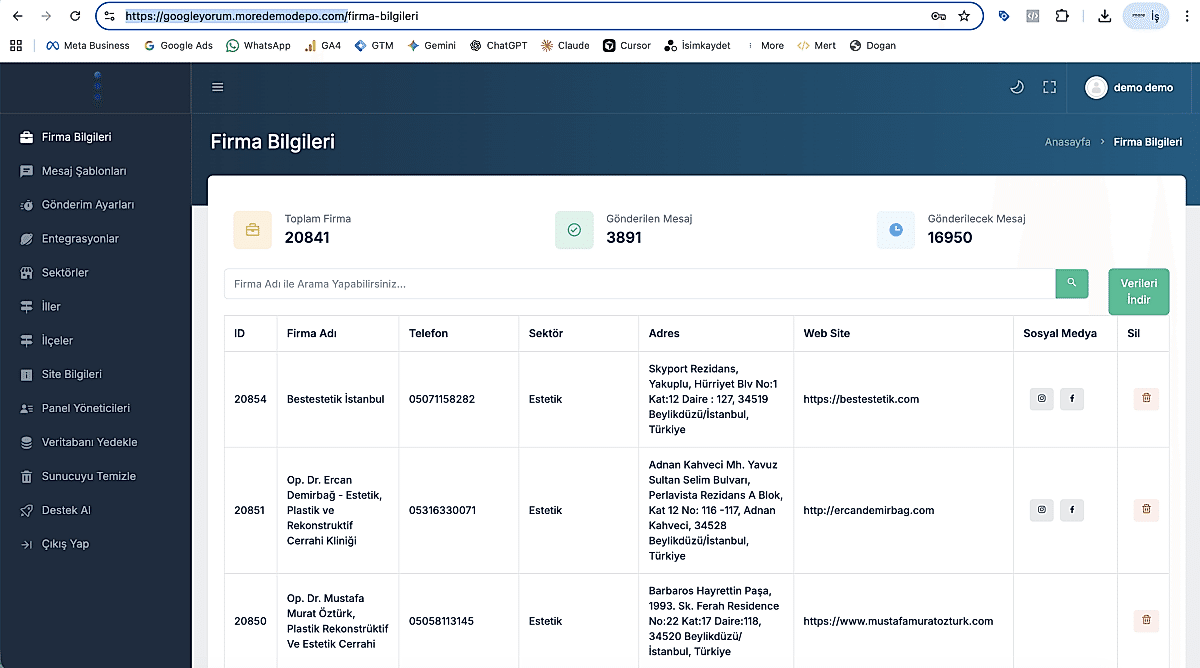Open Instagram icon for Op. Dr. Ercan Demirbağ
The height and width of the screenshot is (668, 1200).
tap(1042, 510)
